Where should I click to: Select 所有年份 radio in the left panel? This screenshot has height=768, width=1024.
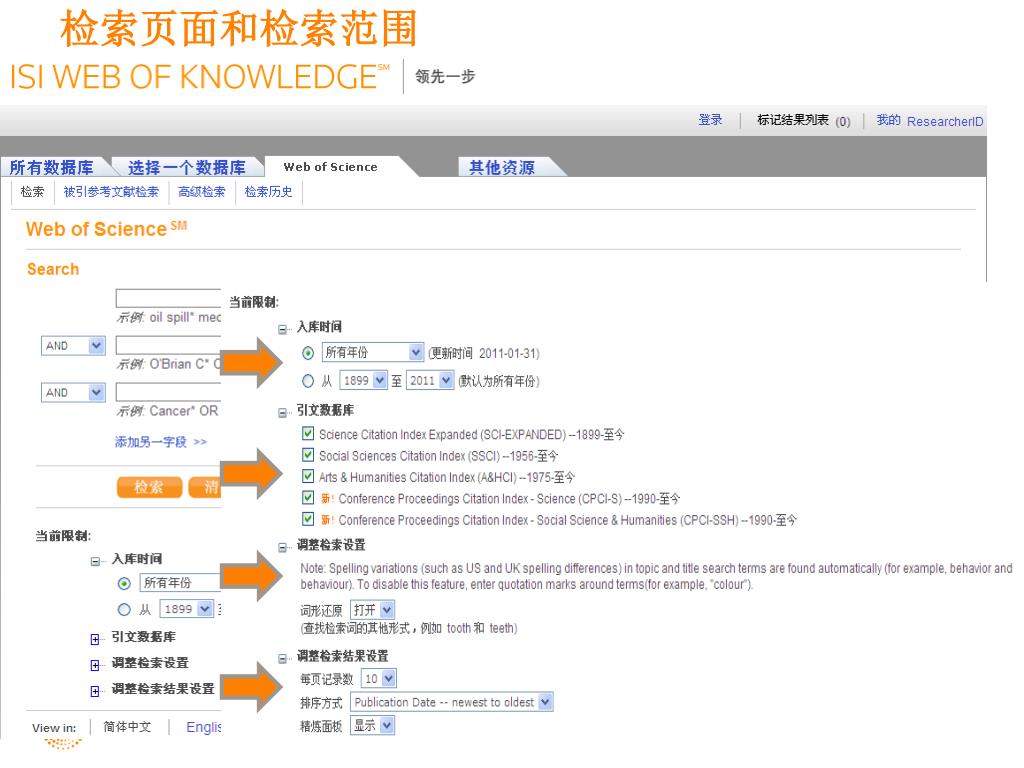(x=124, y=583)
